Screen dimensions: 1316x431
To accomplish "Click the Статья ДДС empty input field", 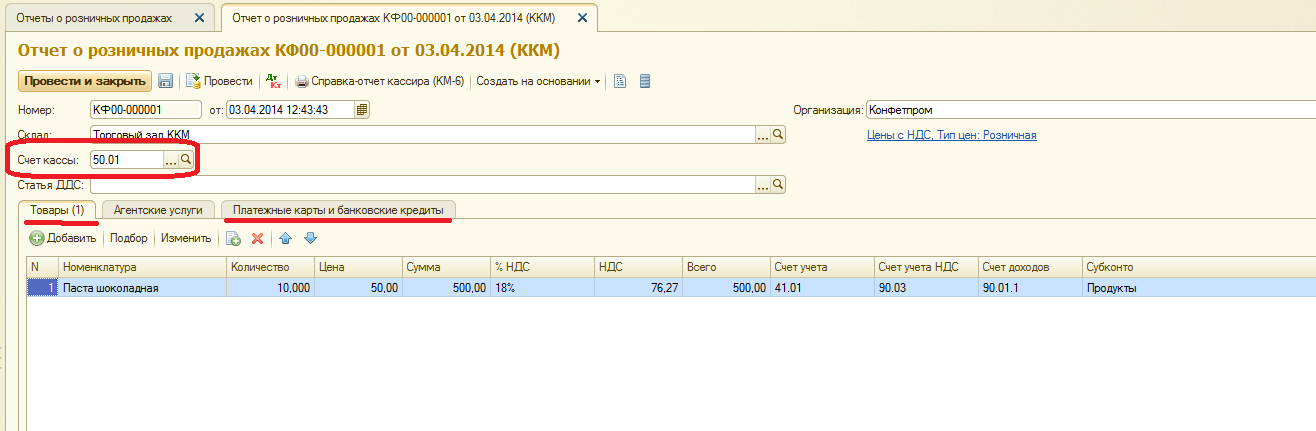I will click(422, 184).
